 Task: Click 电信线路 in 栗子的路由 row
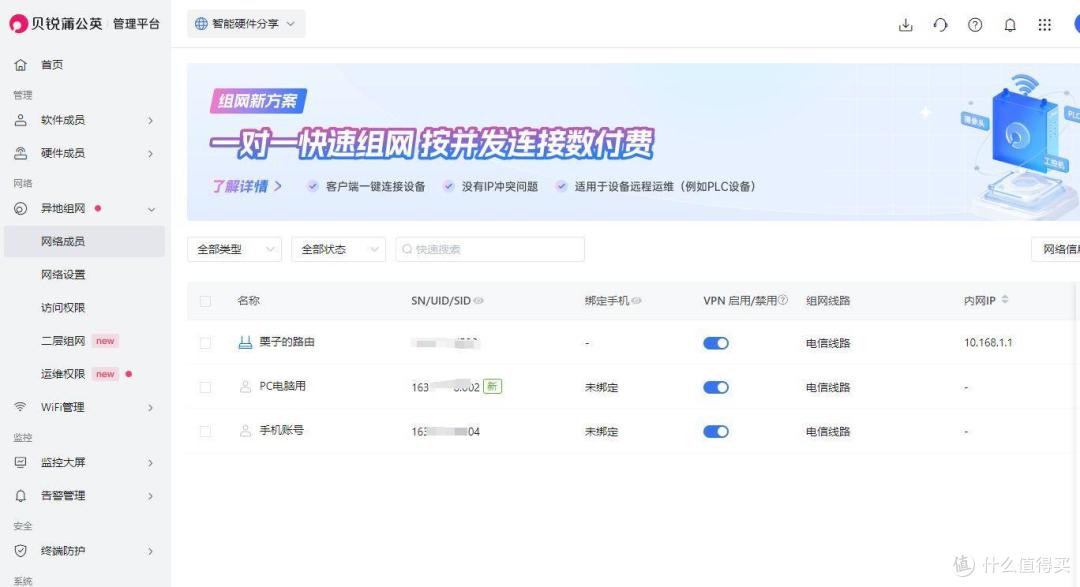point(828,343)
